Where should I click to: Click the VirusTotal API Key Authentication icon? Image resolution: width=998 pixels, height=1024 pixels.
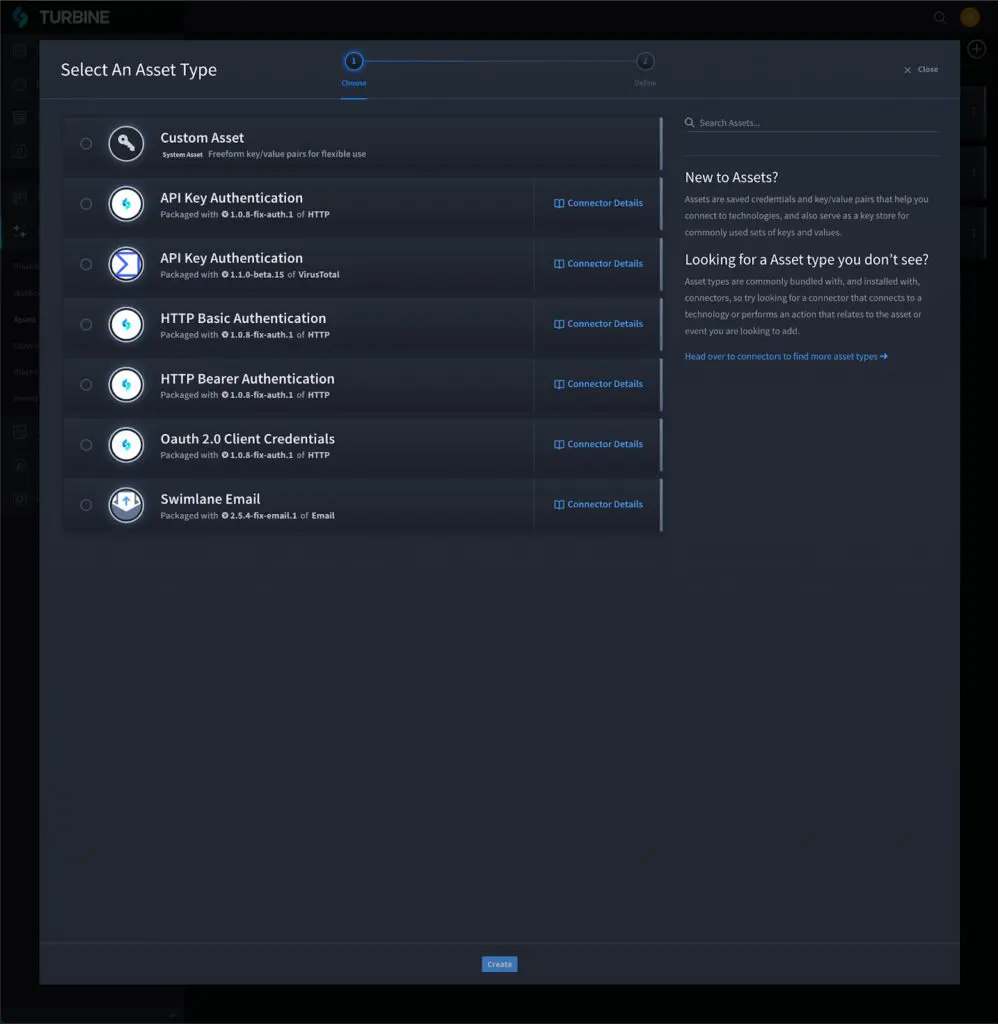pos(126,264)
